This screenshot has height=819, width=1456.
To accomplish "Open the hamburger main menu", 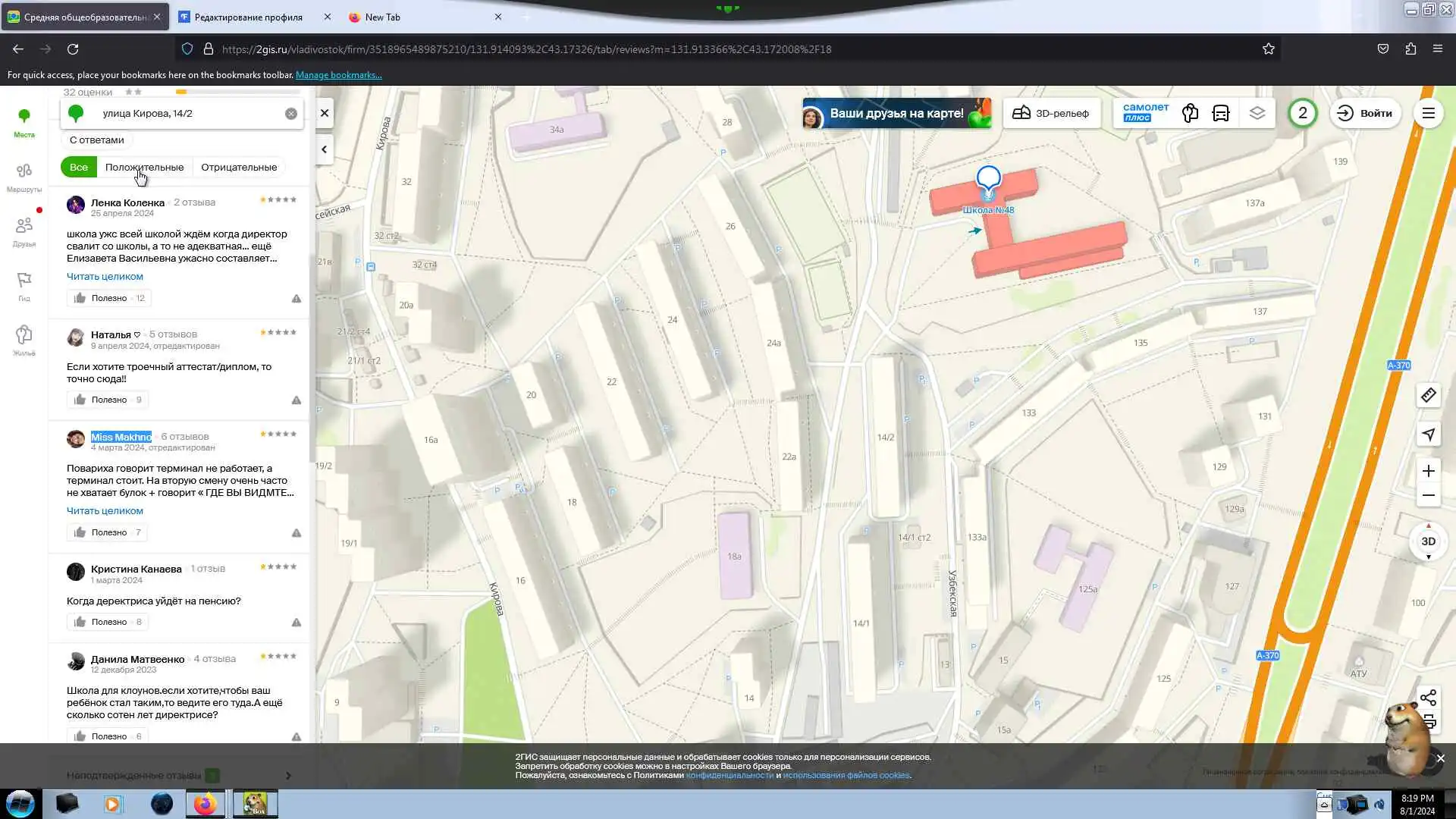I will tap(1428, 113).
